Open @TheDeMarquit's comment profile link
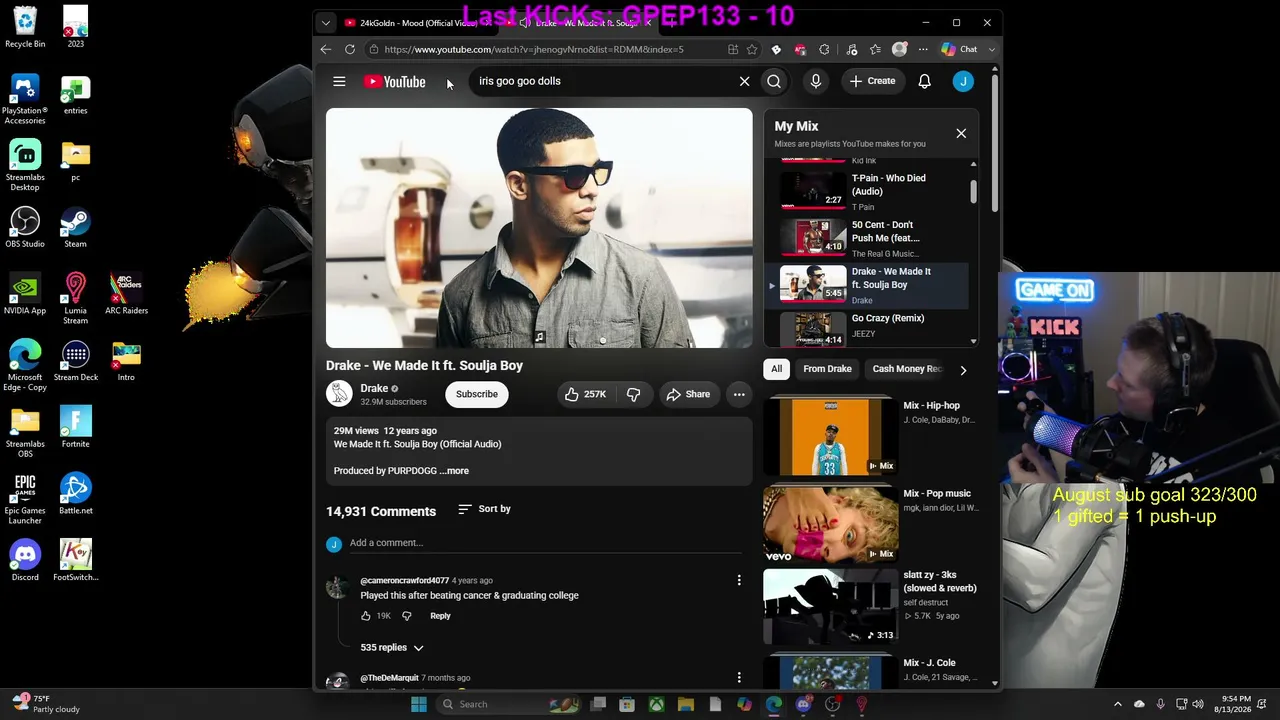 coord(389,678)
